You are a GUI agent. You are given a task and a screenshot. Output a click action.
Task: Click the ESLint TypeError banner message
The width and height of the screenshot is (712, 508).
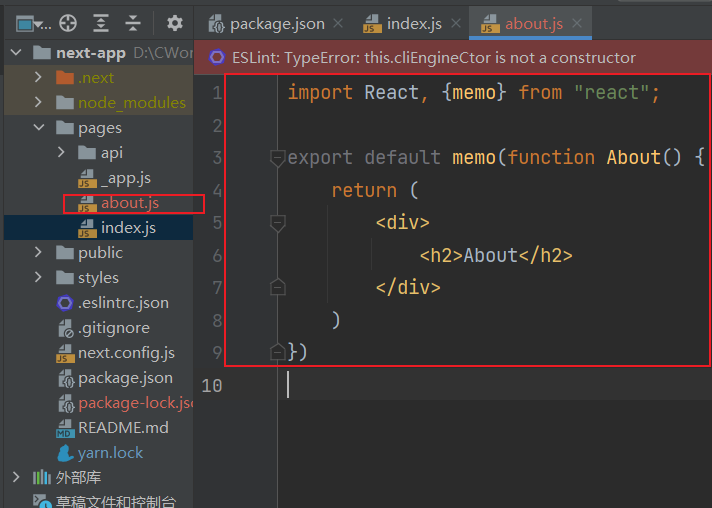pyautogui.click(x=434, y=58)
